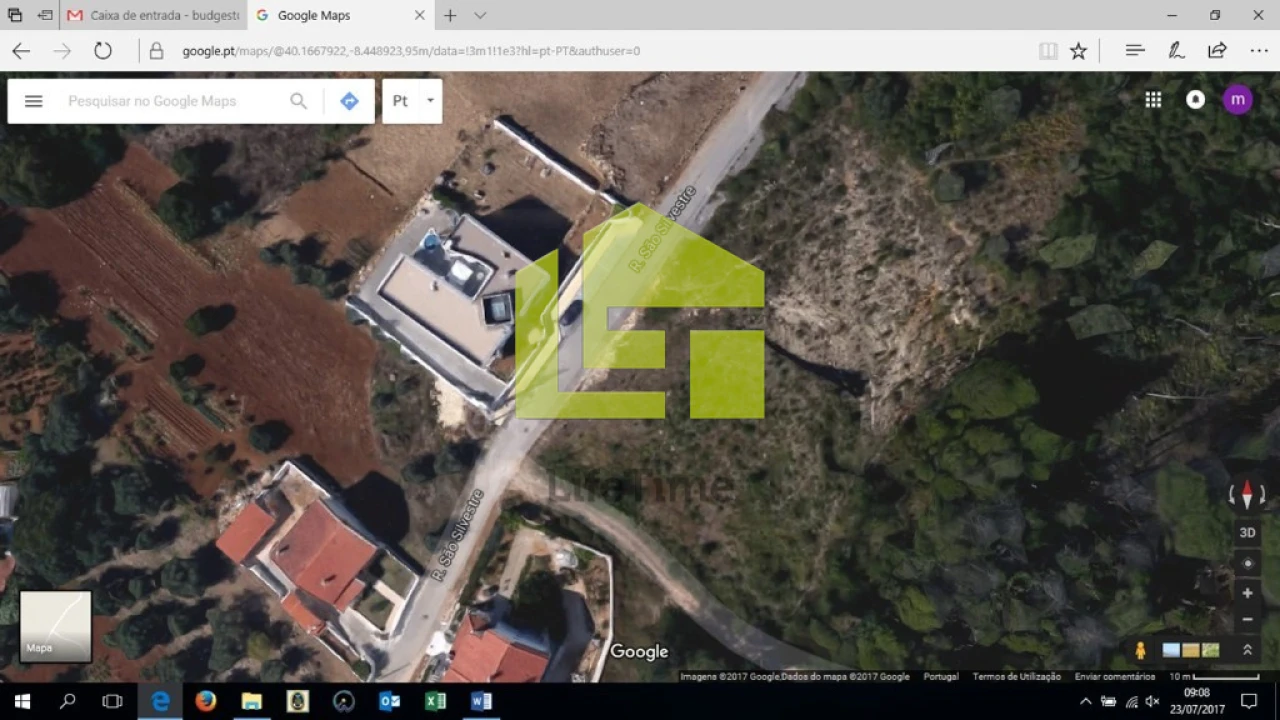Switch to Mapa view thumbnail
The image size is (1280, 720).
(x=56, y=626)
